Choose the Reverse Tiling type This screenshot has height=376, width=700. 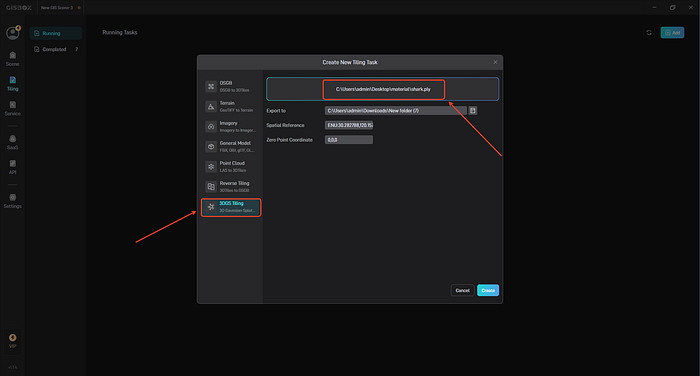tap(231, 187)
